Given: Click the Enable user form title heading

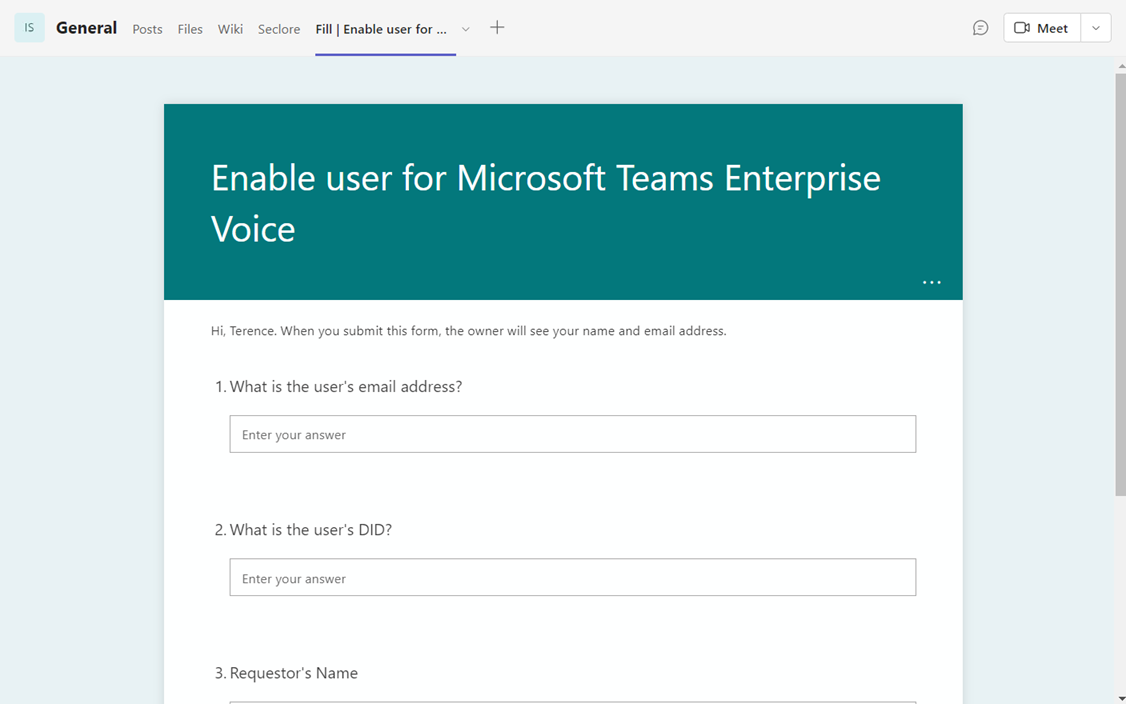Looking at the screenshot, I should pos(545,203).
